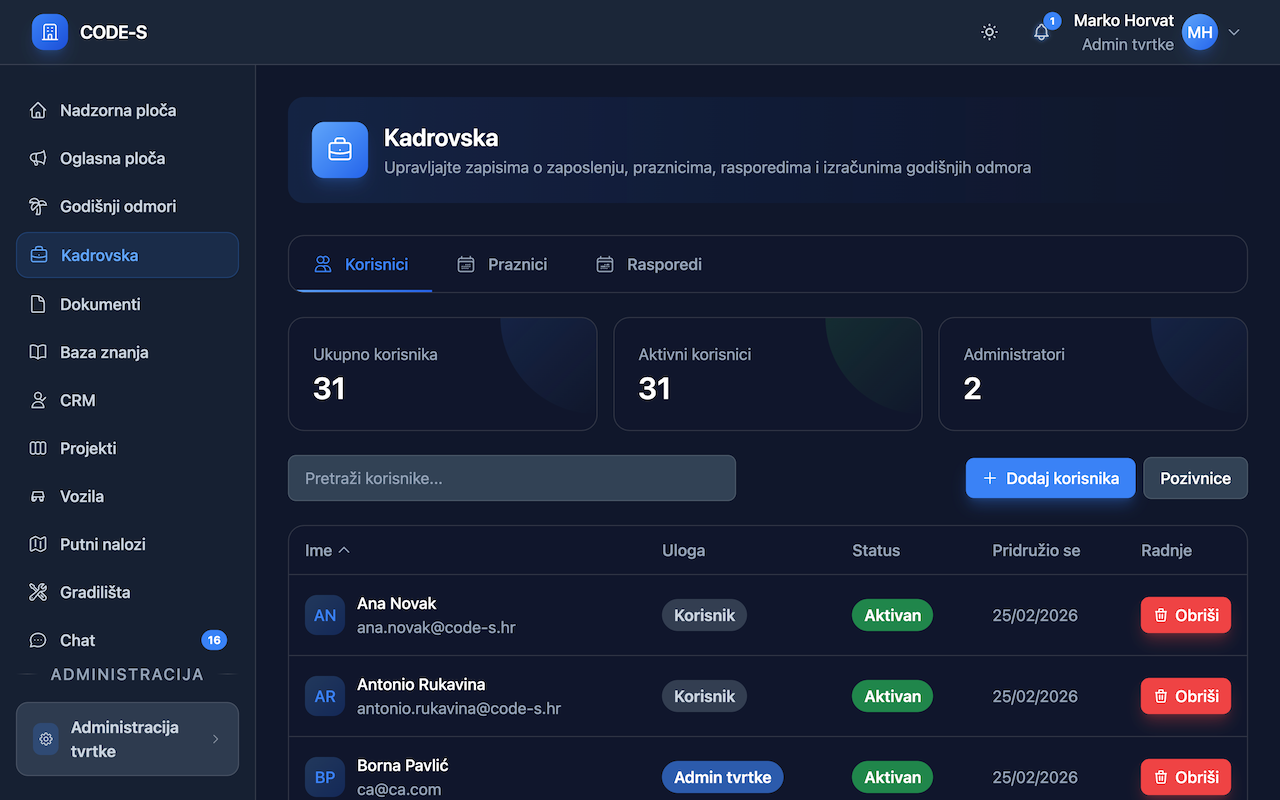Viewport: 1280px width, 800px height.
Task: Toggle light mode with the sun icon
Action: [989, 32]
